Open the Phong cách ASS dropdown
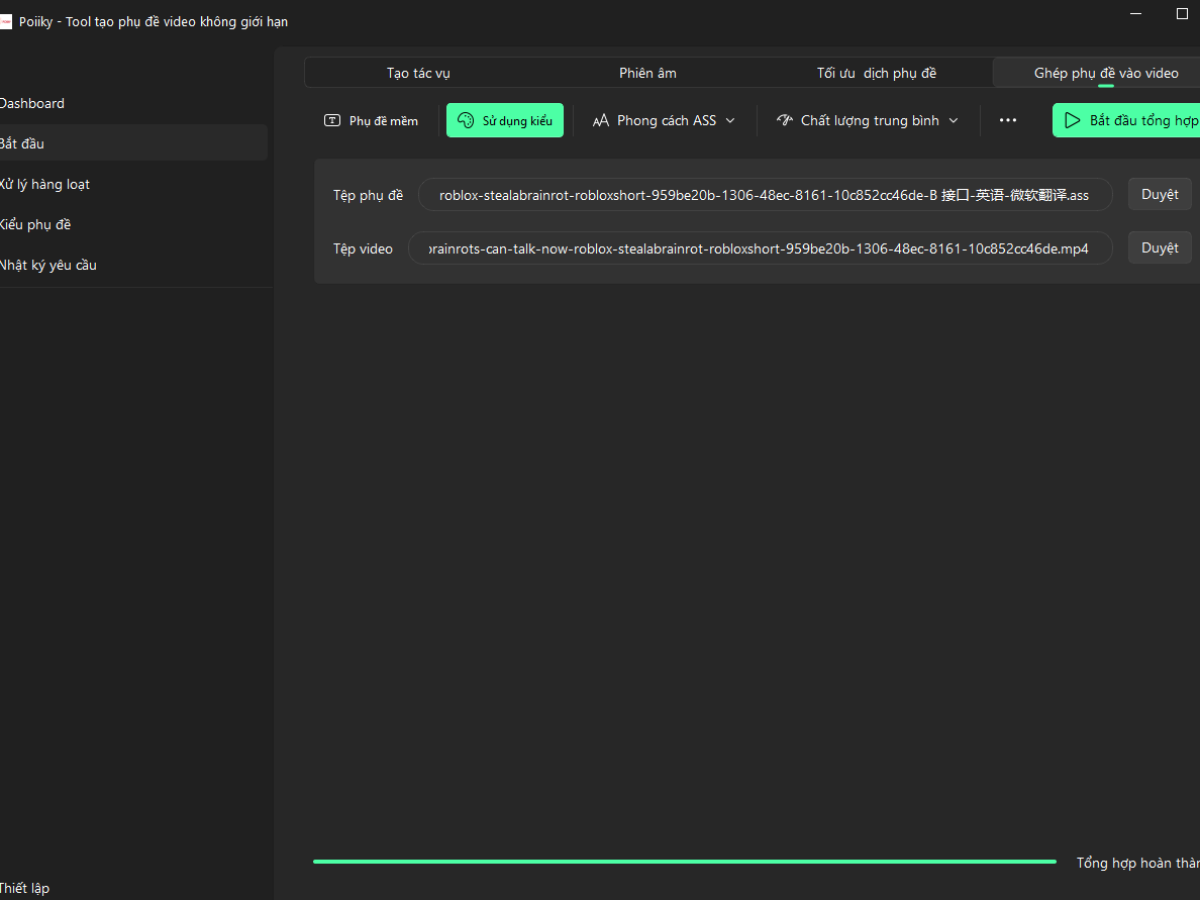This screenshot has width=1200, height=900. coord(664,121)
